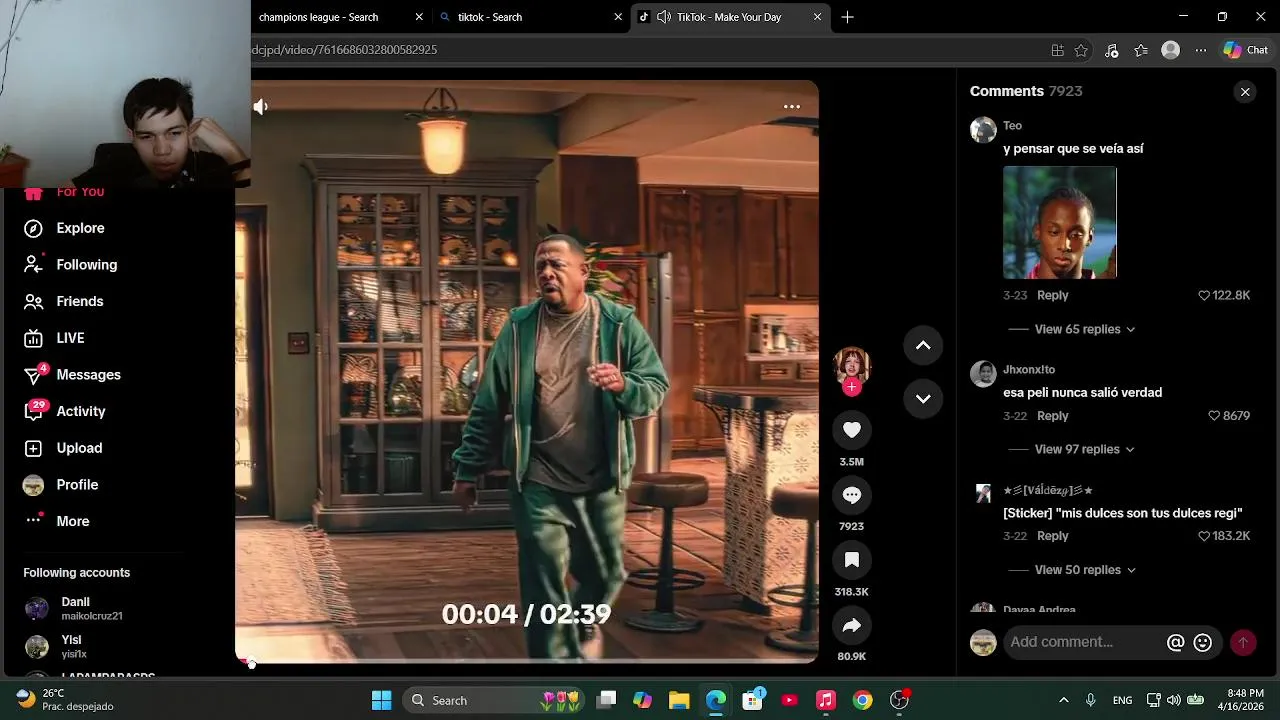Go to next video with down arrow
The image size is (1280, 720).
pos(923,398)
